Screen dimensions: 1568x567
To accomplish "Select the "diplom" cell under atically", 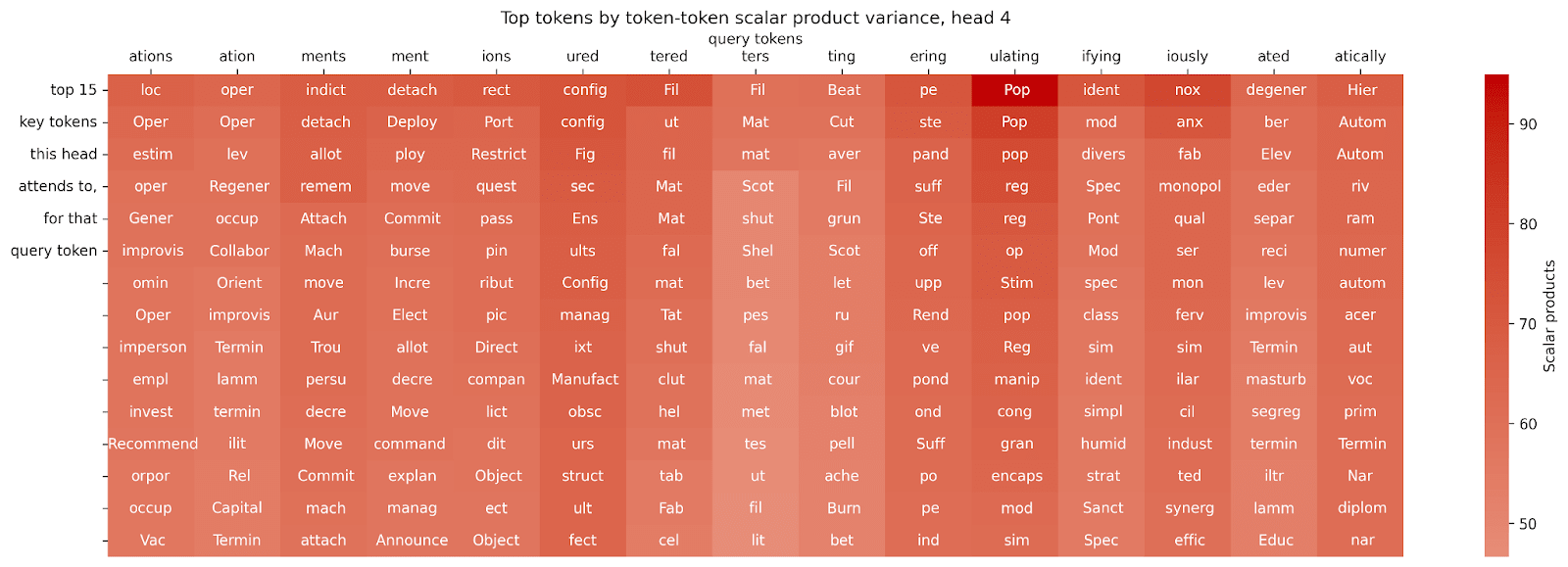I will (x=1361, y=508).
